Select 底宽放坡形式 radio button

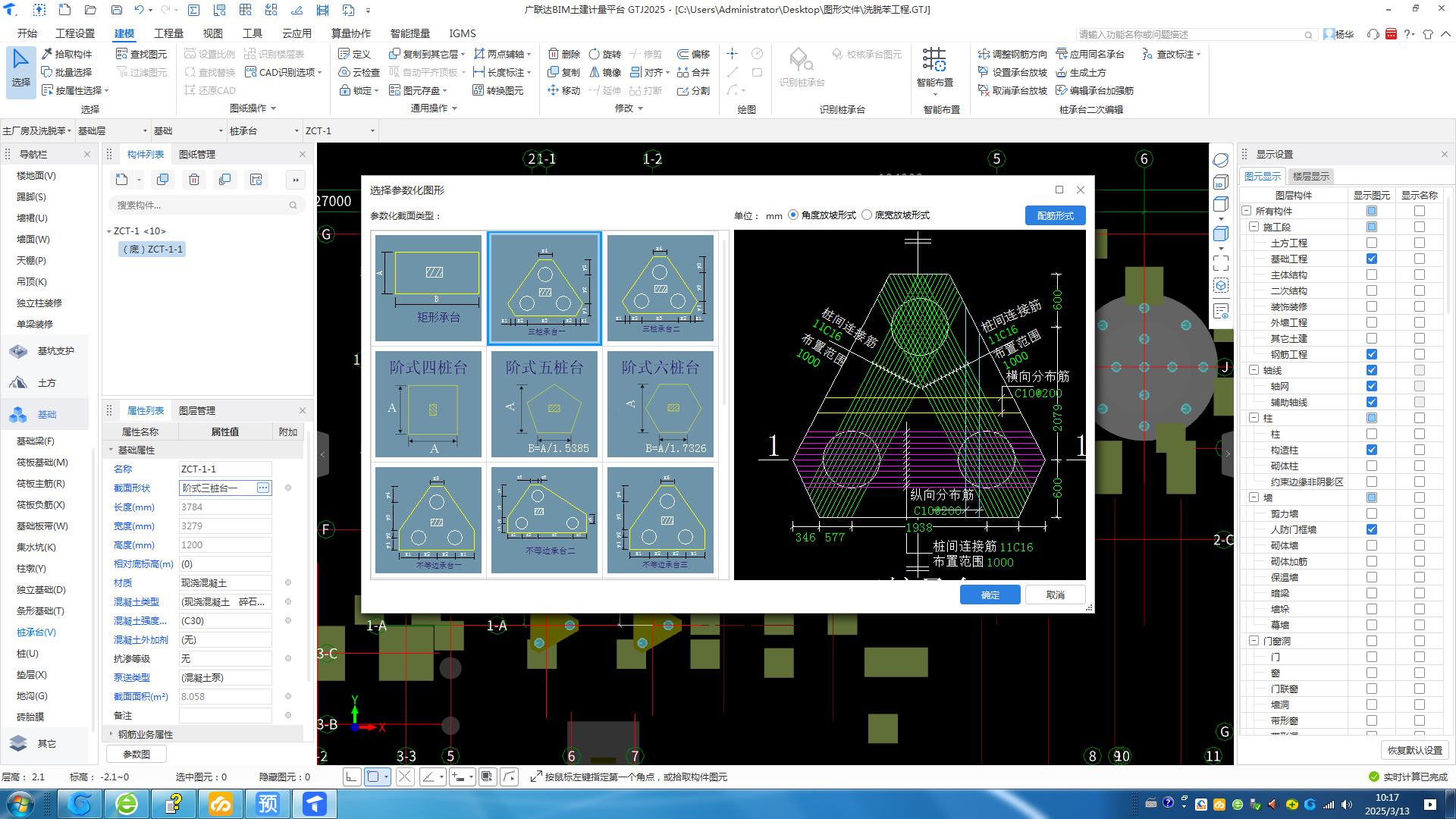click(867, 215)
